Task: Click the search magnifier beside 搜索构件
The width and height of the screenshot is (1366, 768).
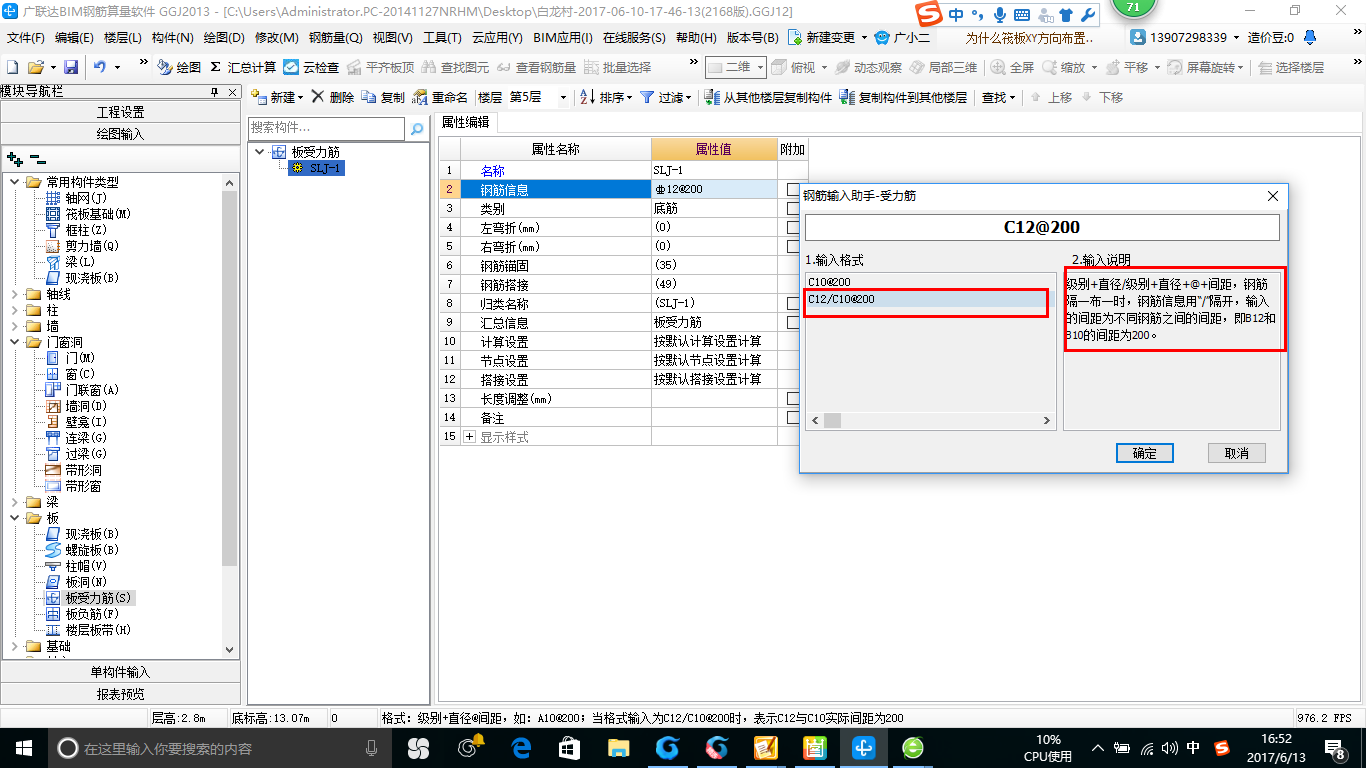Action: coord(417,129)
